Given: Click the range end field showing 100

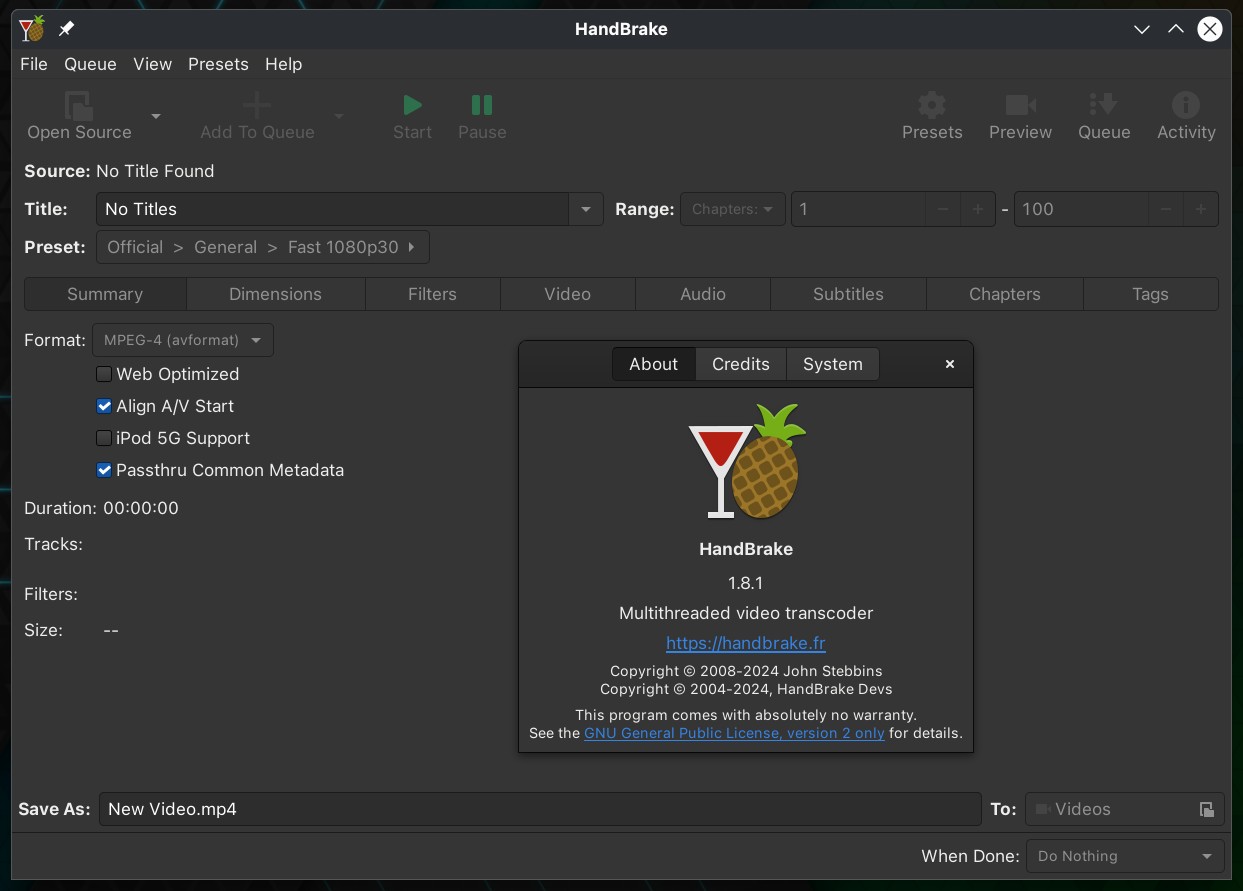Looking at the screenshot, I should [x=1081, y=209].
